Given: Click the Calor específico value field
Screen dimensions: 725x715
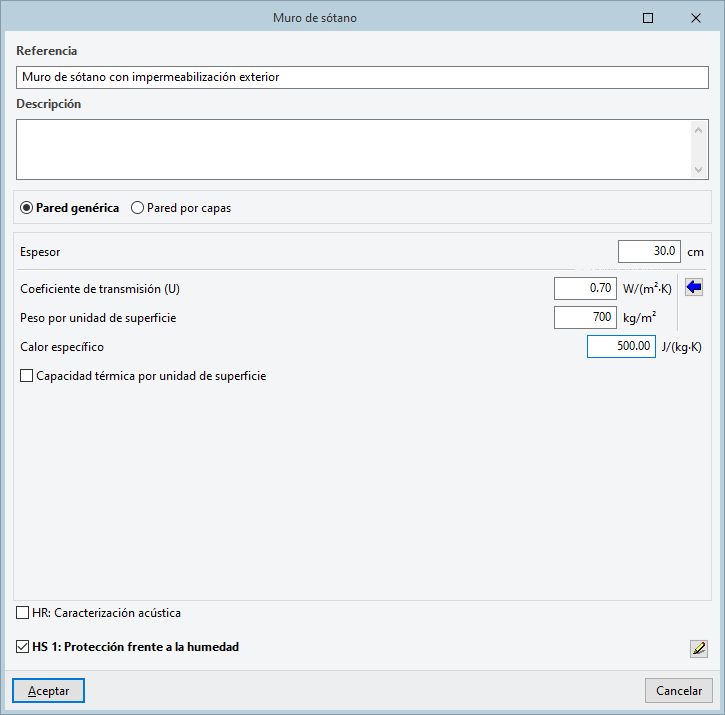Looking at the screenshot, I should [620, 346].
